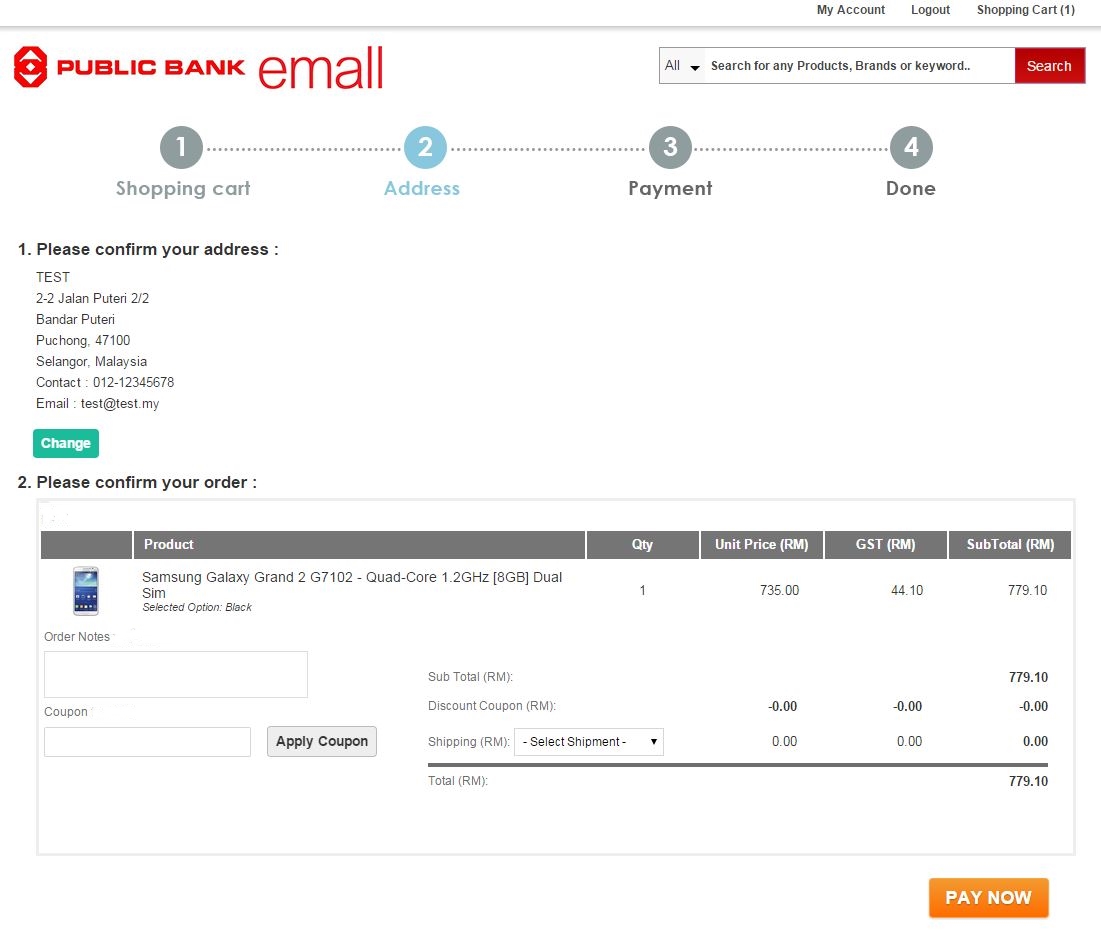Click the Done step label
1101x931 pixels.
tap(911, 188)
